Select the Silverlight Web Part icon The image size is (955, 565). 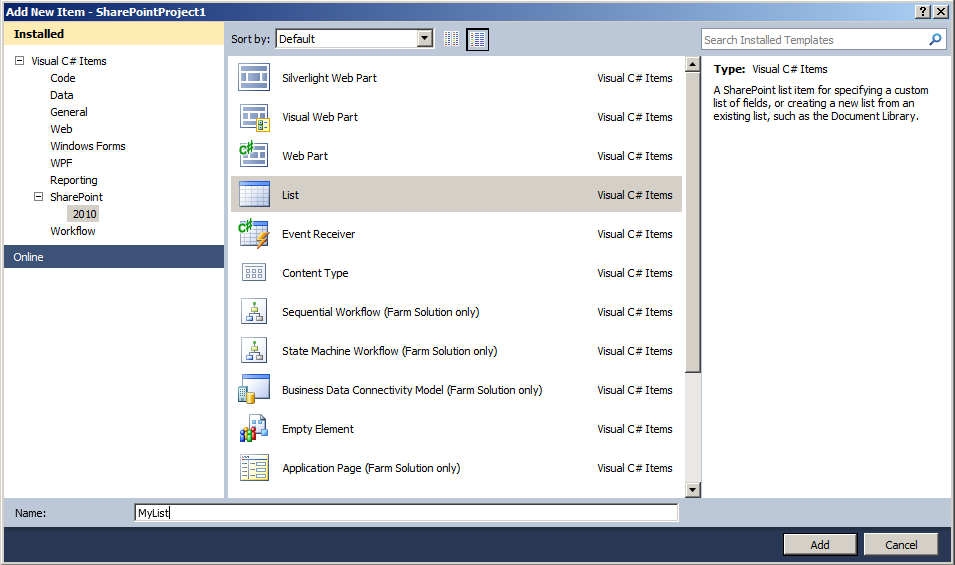point(254,78)
